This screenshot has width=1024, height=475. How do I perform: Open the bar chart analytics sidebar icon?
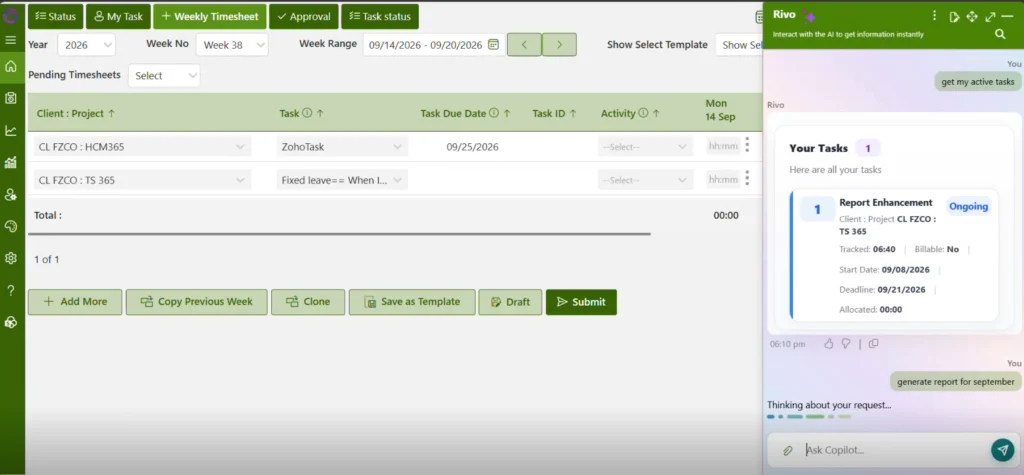pyautogui.click(x=10, y=162)
